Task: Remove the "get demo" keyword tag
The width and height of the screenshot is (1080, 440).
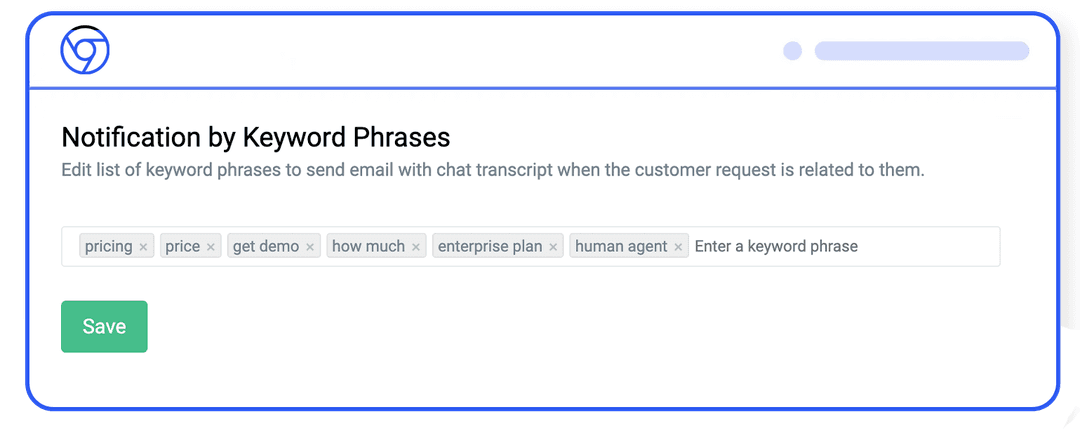Action: point(310,247)
